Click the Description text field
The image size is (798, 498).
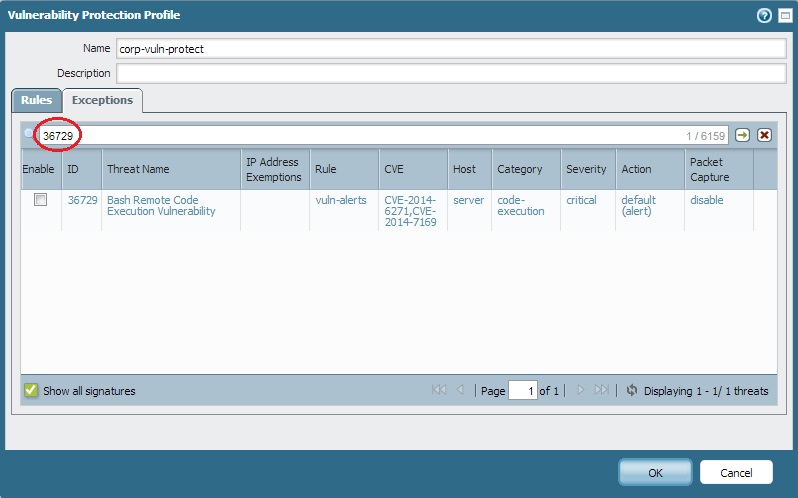pyautogui.click(x=451, y=73)
